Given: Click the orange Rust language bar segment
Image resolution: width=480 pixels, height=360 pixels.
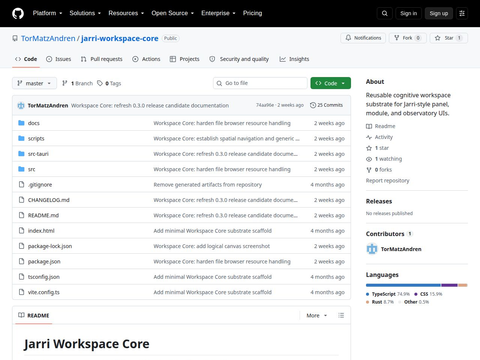Looking at the screenshot, I should click(463, 285).
